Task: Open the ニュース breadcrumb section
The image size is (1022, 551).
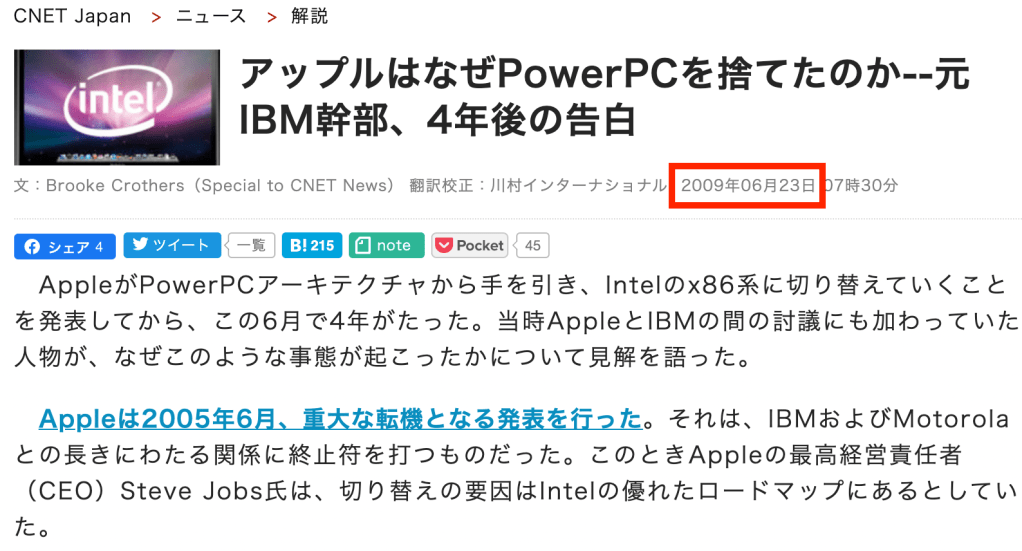Action: (211, 17)
